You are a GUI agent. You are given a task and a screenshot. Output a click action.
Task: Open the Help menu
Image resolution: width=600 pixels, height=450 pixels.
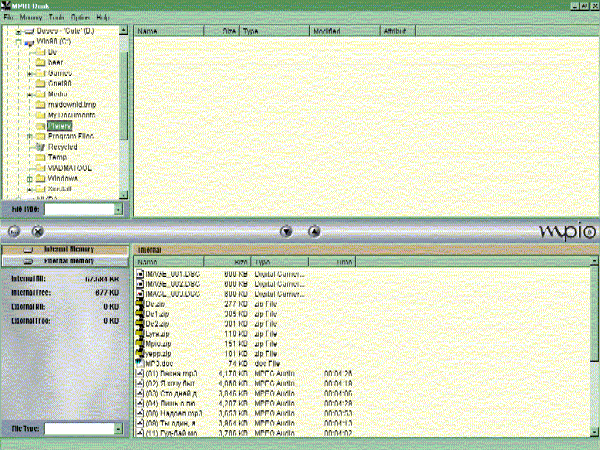[103, 18]
